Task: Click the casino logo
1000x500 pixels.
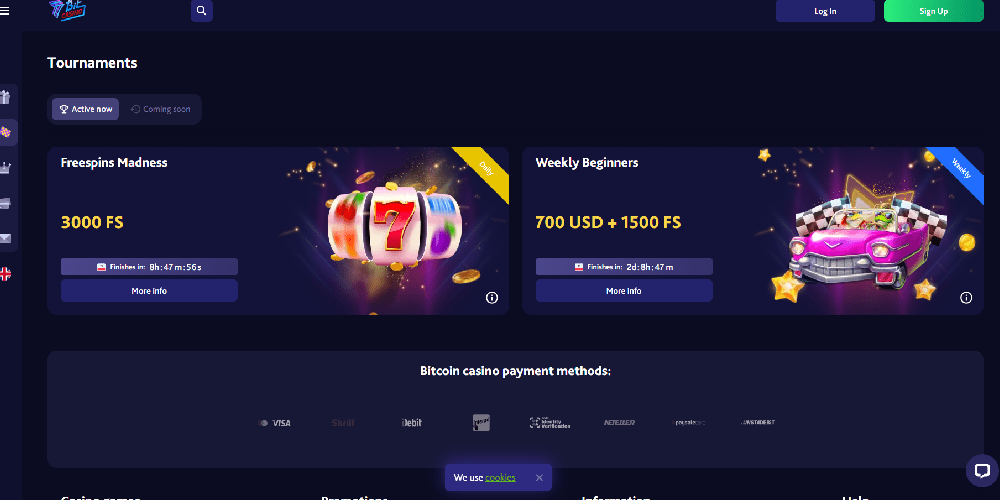Action: tap(67, 10)
